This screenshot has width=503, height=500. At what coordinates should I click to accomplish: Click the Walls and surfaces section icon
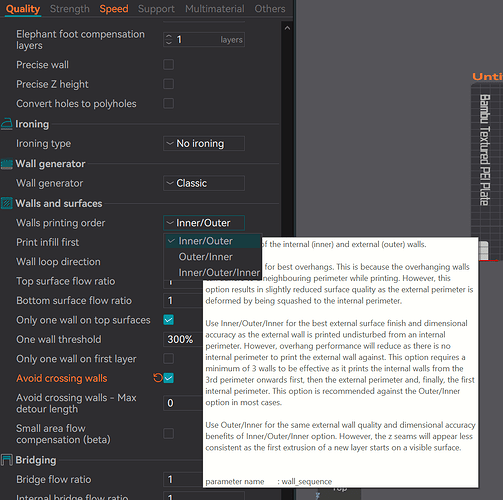pos(7,203)
